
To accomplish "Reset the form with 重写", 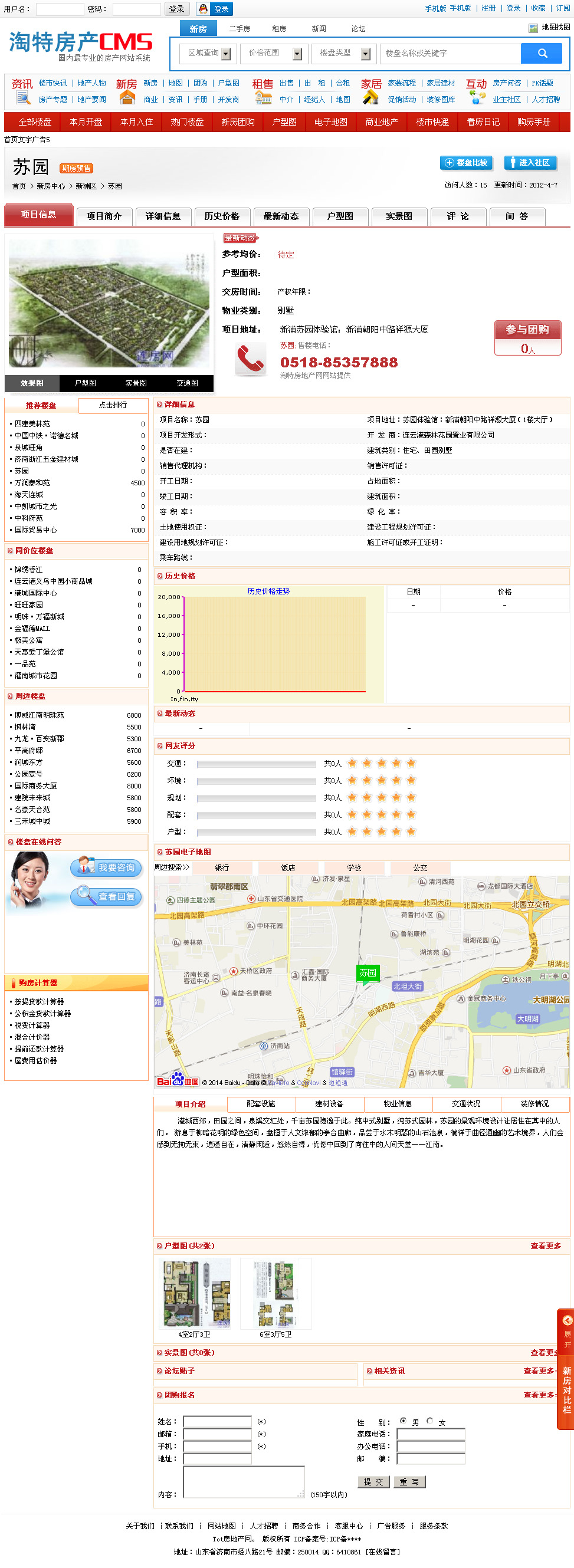I will coord(409,1481).
